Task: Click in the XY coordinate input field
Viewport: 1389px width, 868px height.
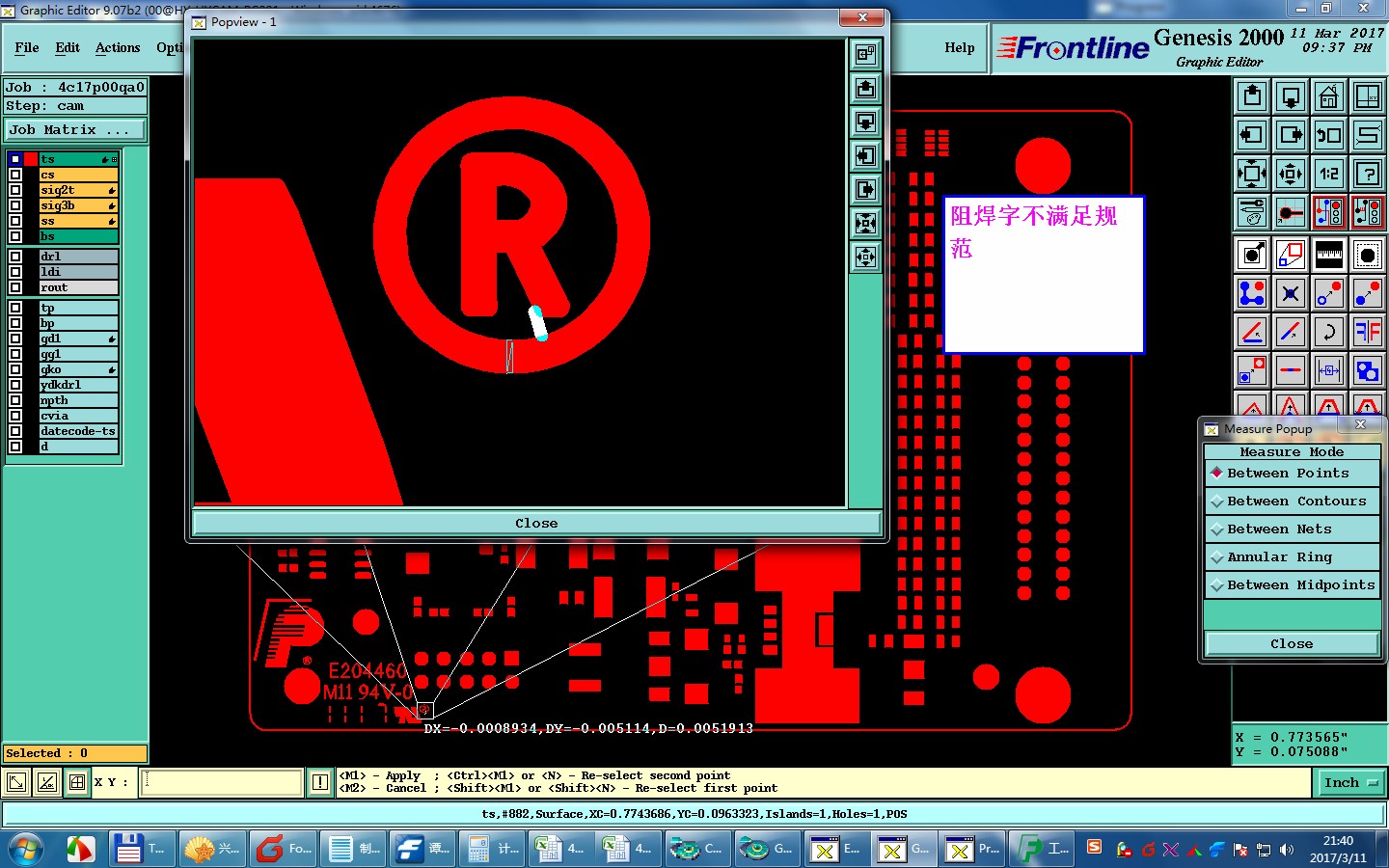Action: pos(222,782)
